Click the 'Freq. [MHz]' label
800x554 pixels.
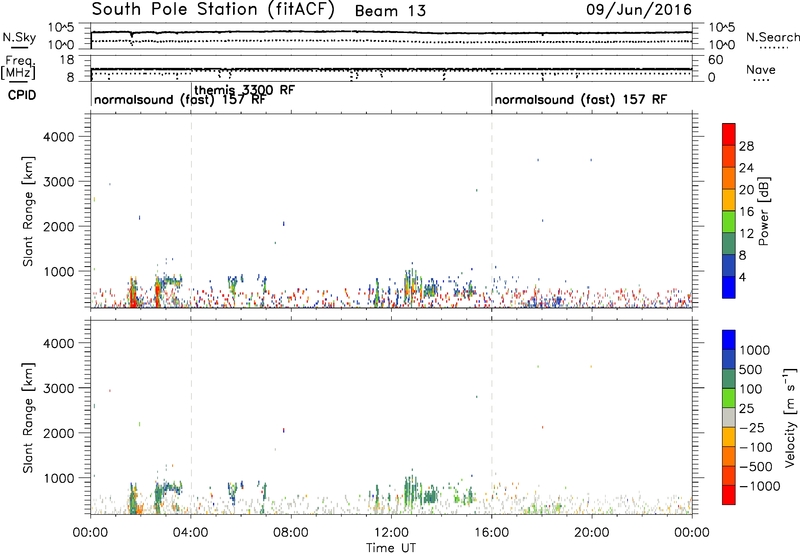(x=18, y=68)
